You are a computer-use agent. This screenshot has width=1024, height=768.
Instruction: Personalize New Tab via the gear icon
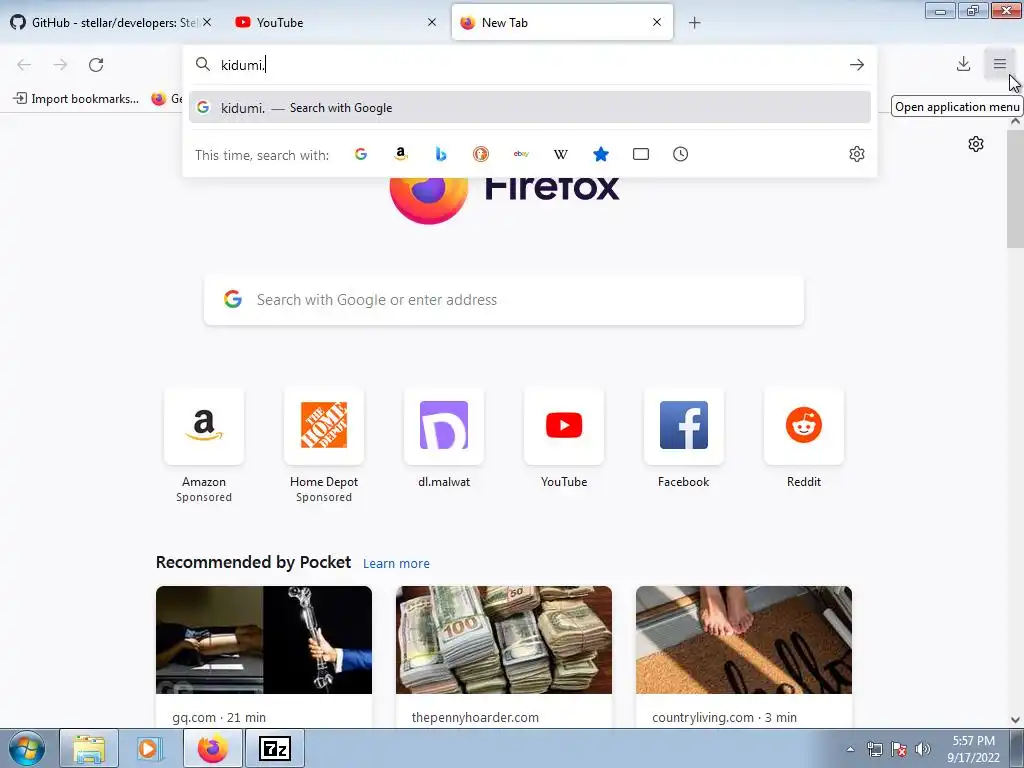click(976, 144)
